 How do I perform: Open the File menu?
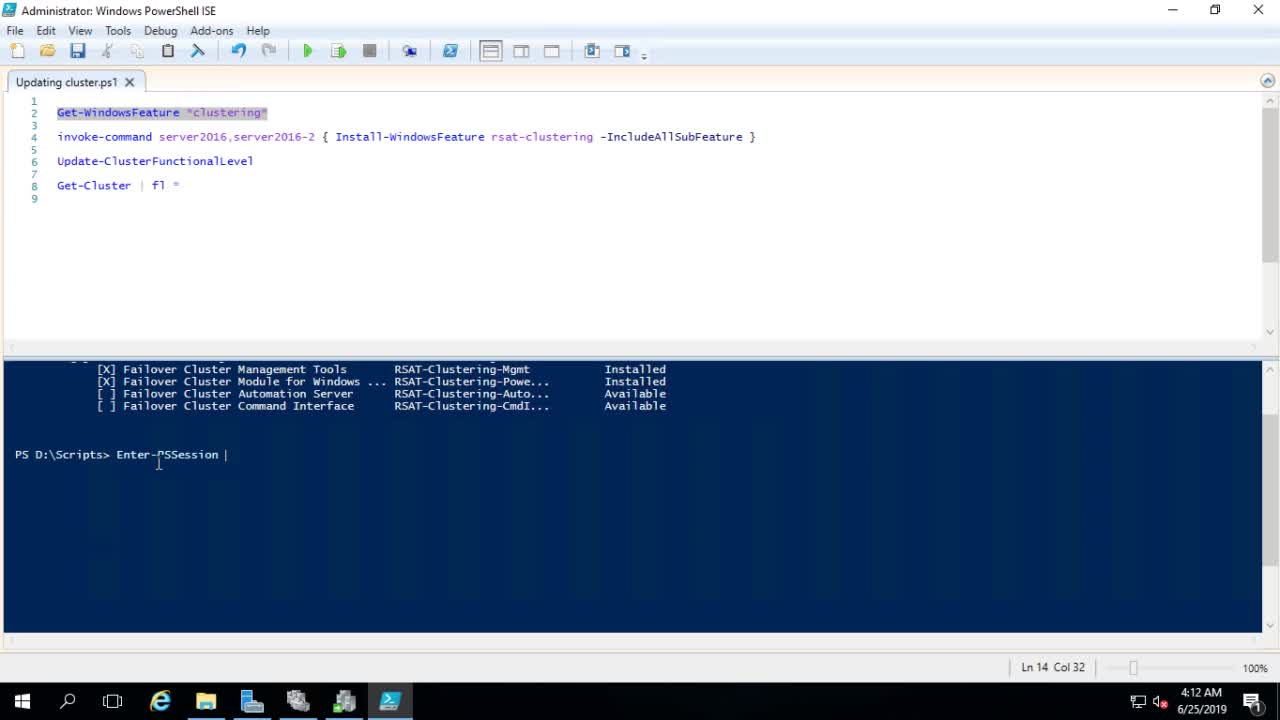[15, 31]
